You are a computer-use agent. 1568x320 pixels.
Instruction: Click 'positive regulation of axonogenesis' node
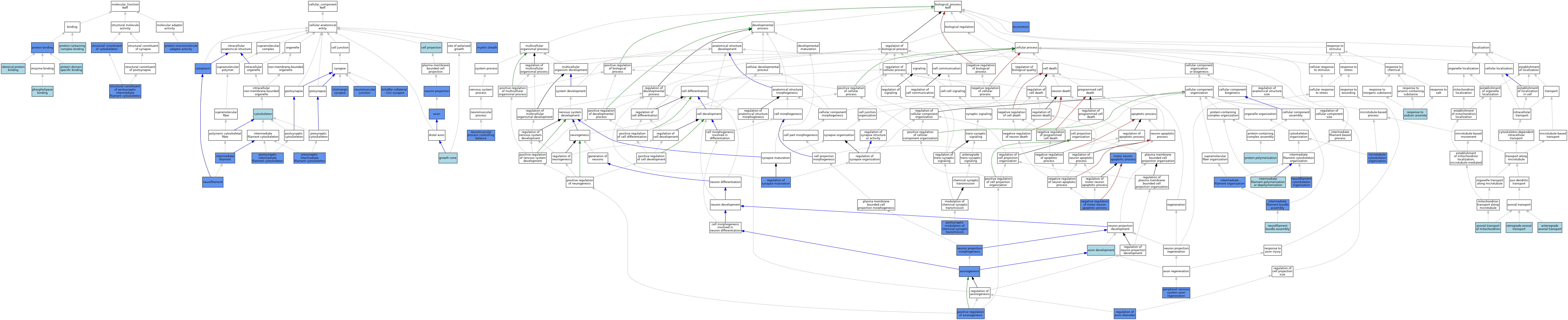pos(970,314)
